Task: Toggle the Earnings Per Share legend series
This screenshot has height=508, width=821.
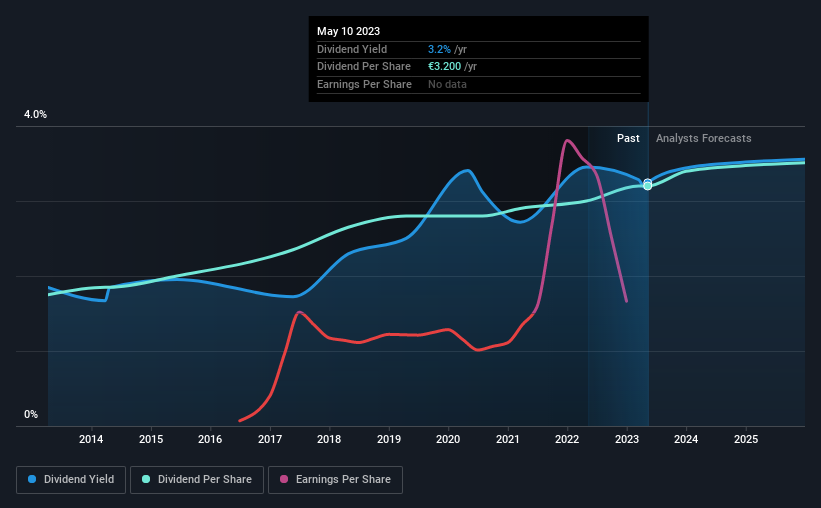Action: tap(335, 479)
